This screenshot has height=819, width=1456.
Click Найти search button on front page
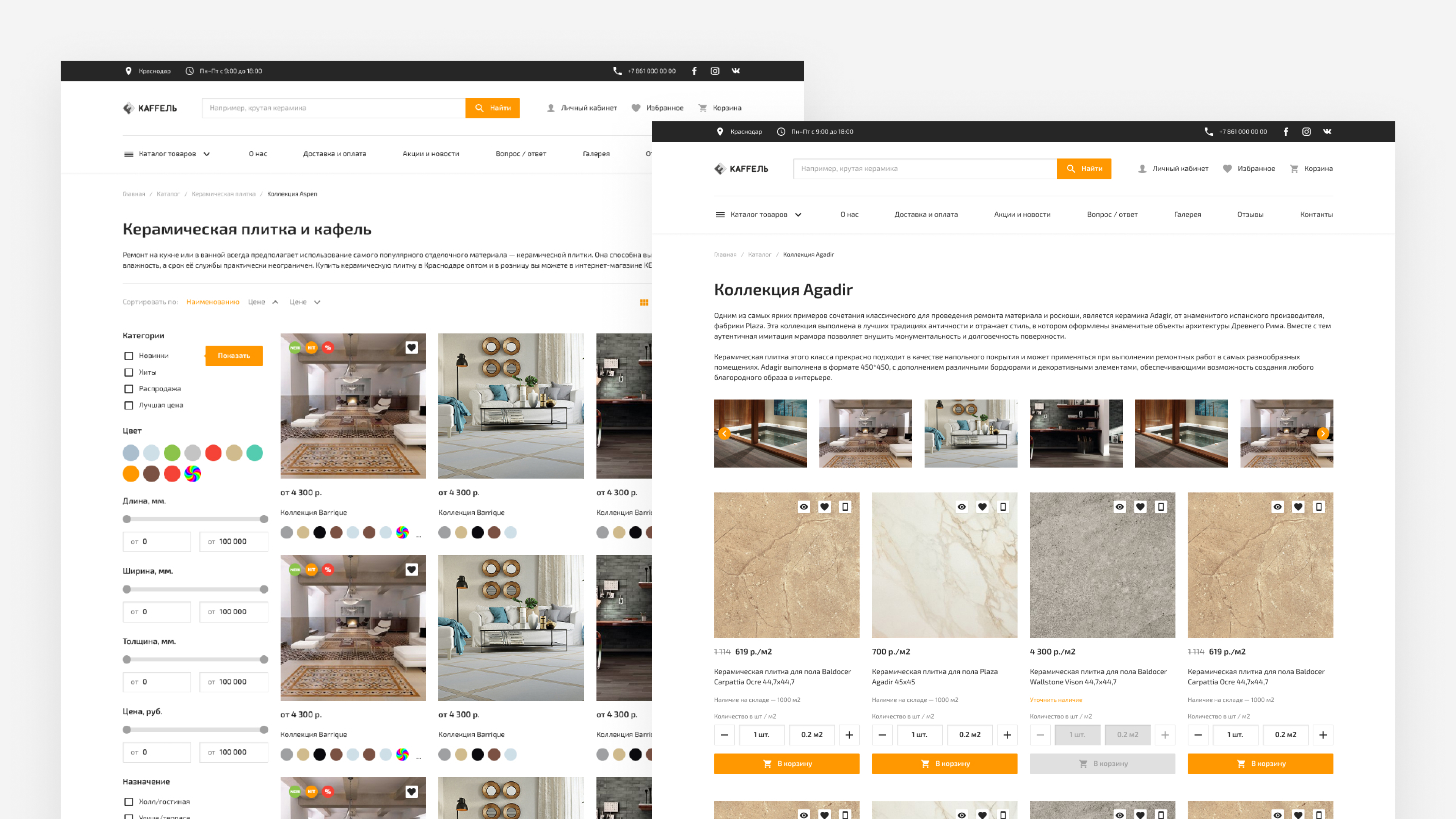click(x=1084, y=169)
